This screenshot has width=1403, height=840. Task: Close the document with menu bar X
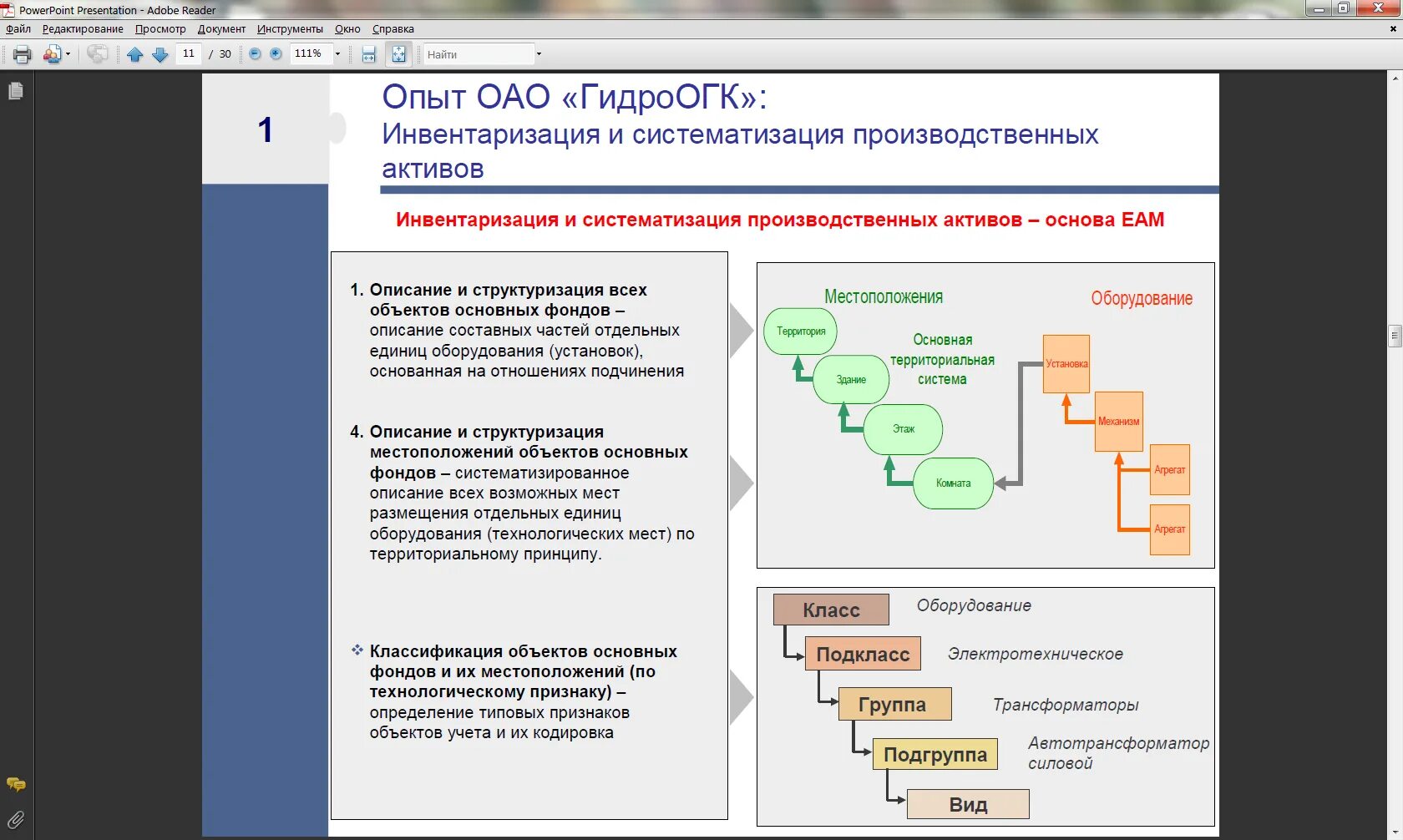click(1393, 29)
